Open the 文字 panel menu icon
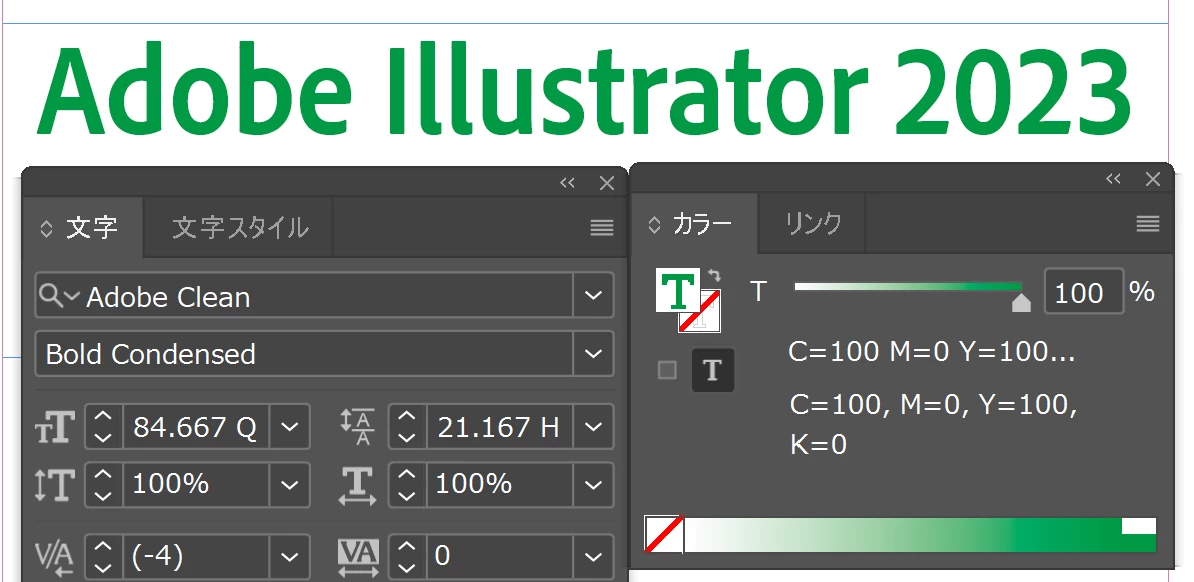1194x582 pixels. 602,228
